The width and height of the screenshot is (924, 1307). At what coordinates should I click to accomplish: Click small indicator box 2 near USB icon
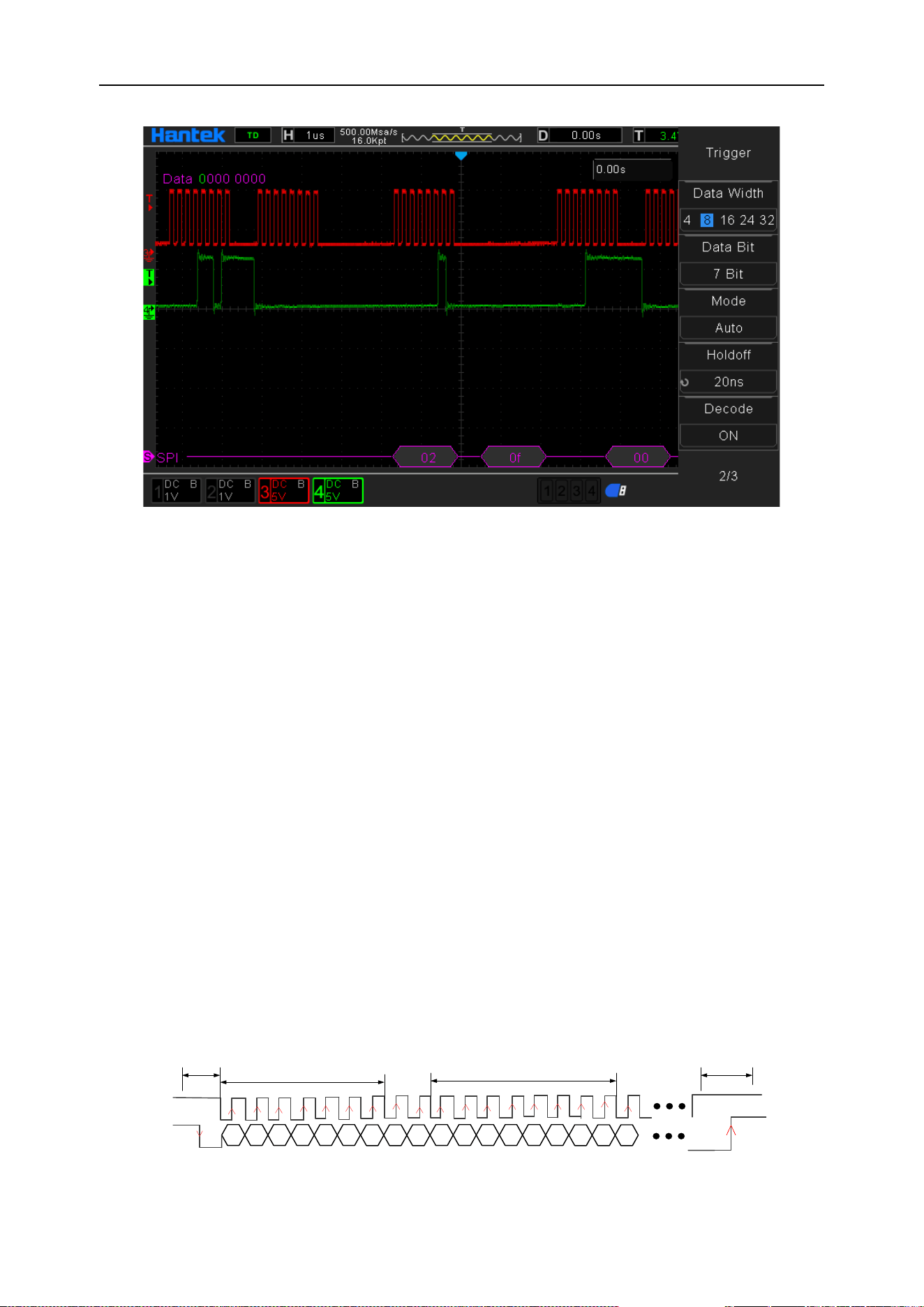tap(561, 492)
